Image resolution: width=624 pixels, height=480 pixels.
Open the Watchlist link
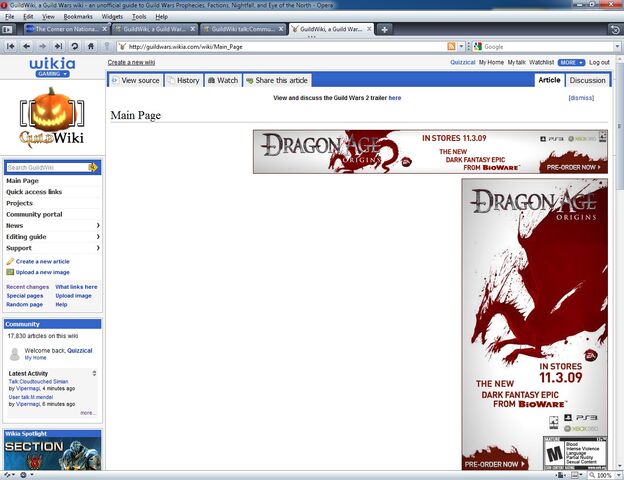click(541, 62)
